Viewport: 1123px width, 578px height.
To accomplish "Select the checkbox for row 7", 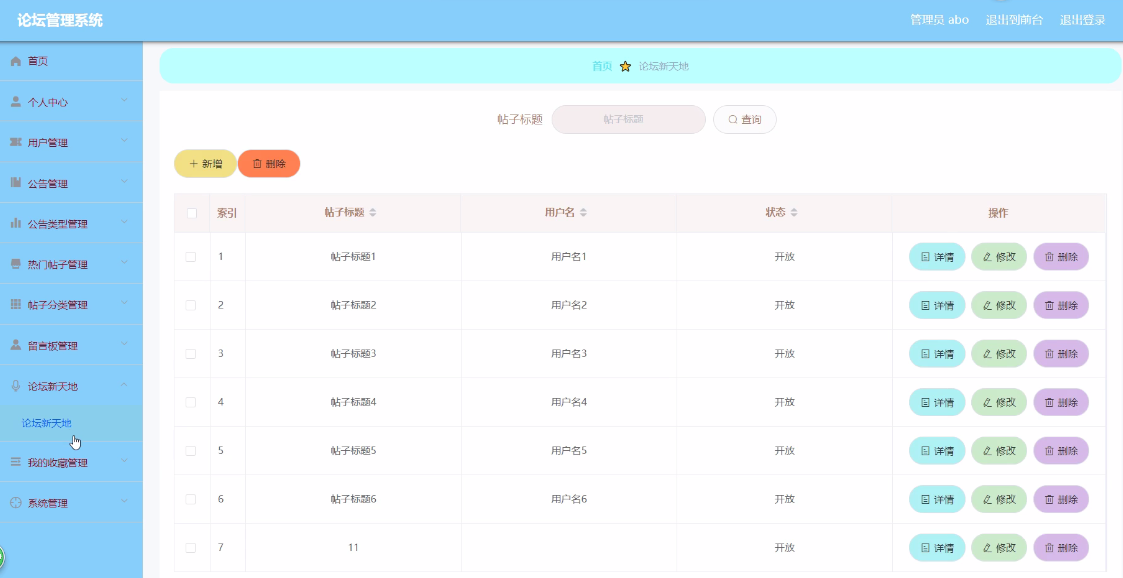I will (191, 548).
